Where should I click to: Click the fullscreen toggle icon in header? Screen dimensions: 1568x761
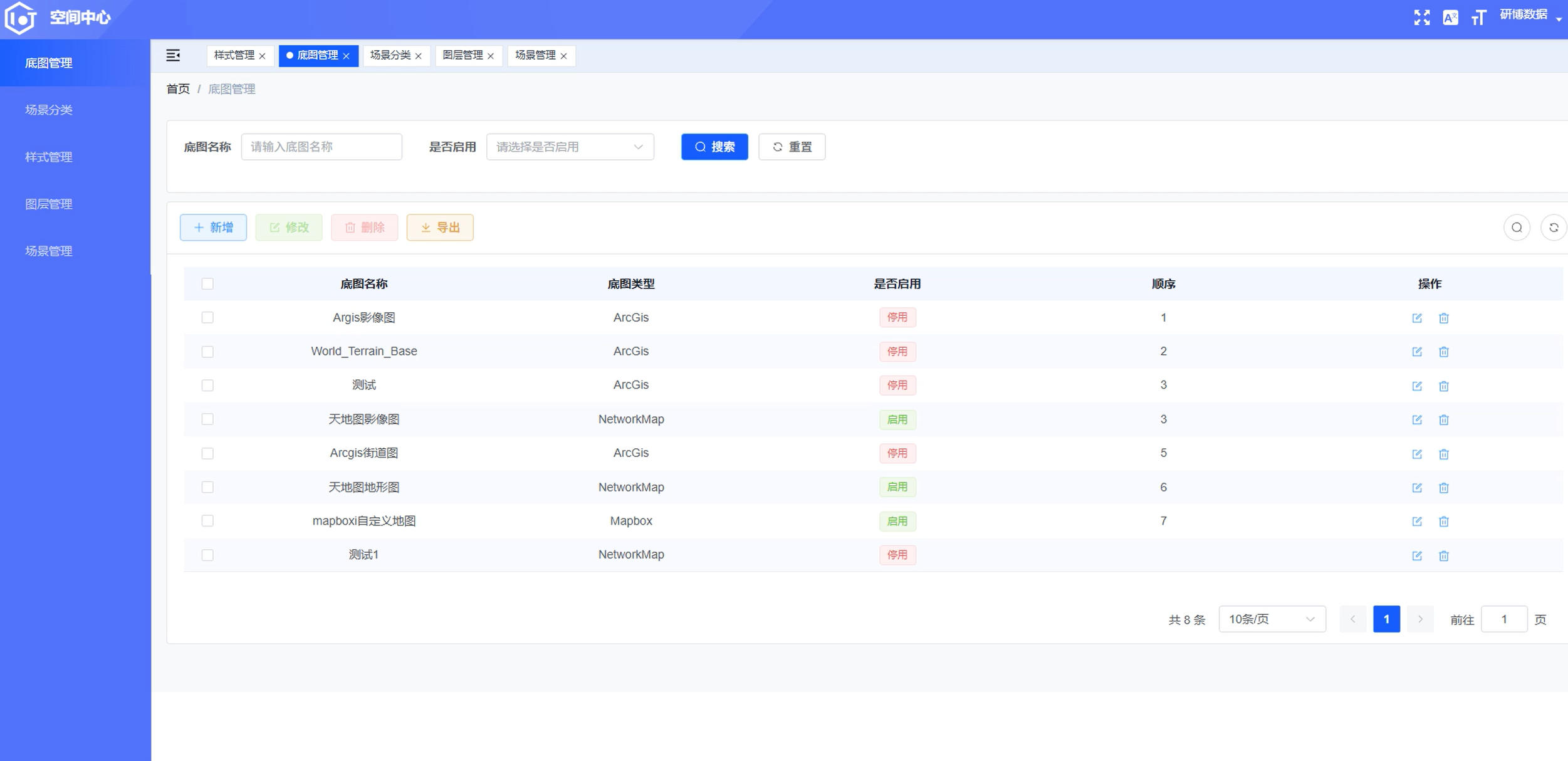pos(1422,18)
